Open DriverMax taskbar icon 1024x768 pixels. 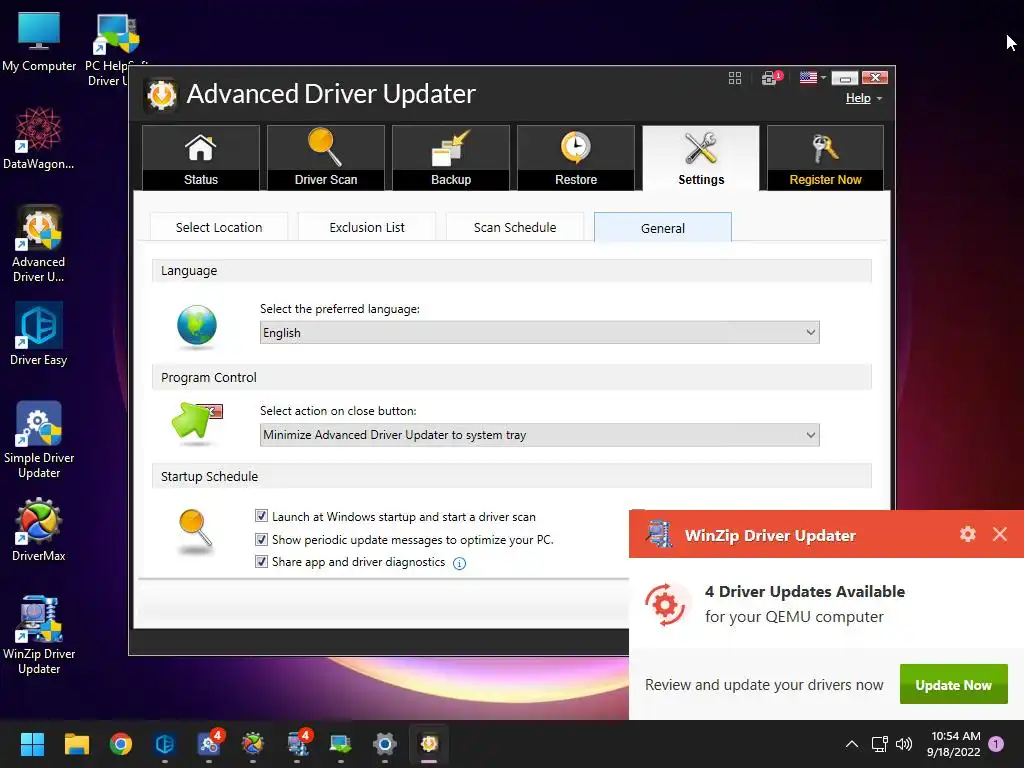tap(253, 744)
